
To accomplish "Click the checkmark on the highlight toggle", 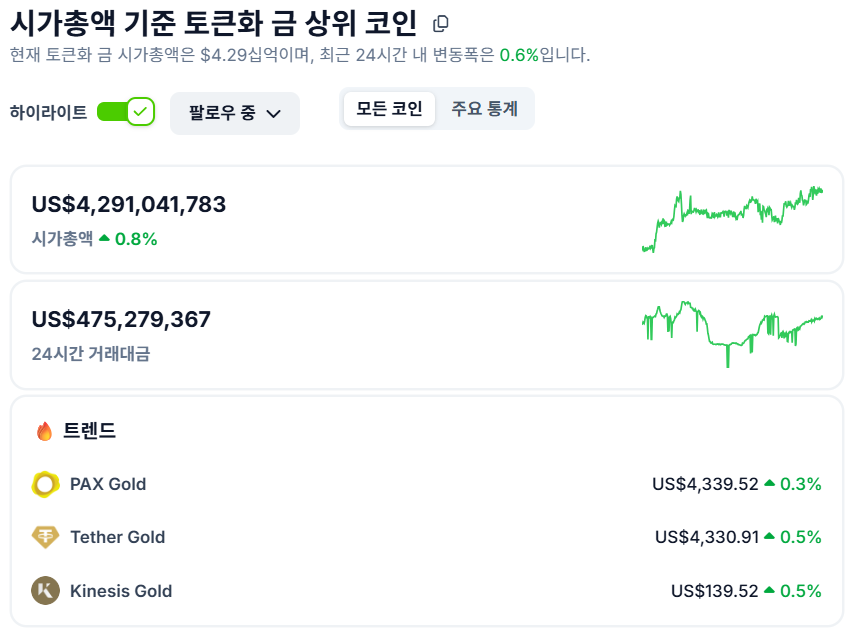I will click(x=141, y=112).
